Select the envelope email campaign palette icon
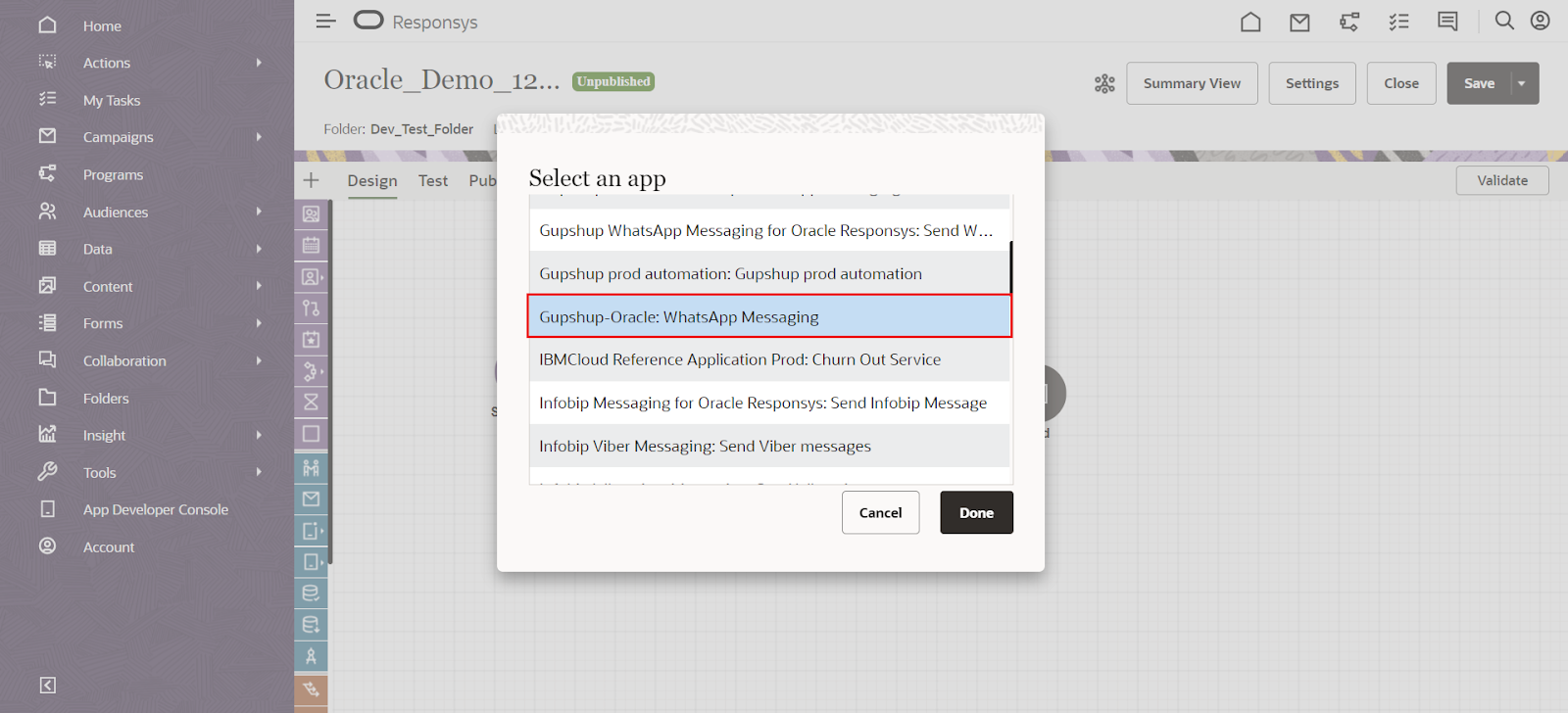This screenshot has height=713, width=1568. [x=311, y=499]
